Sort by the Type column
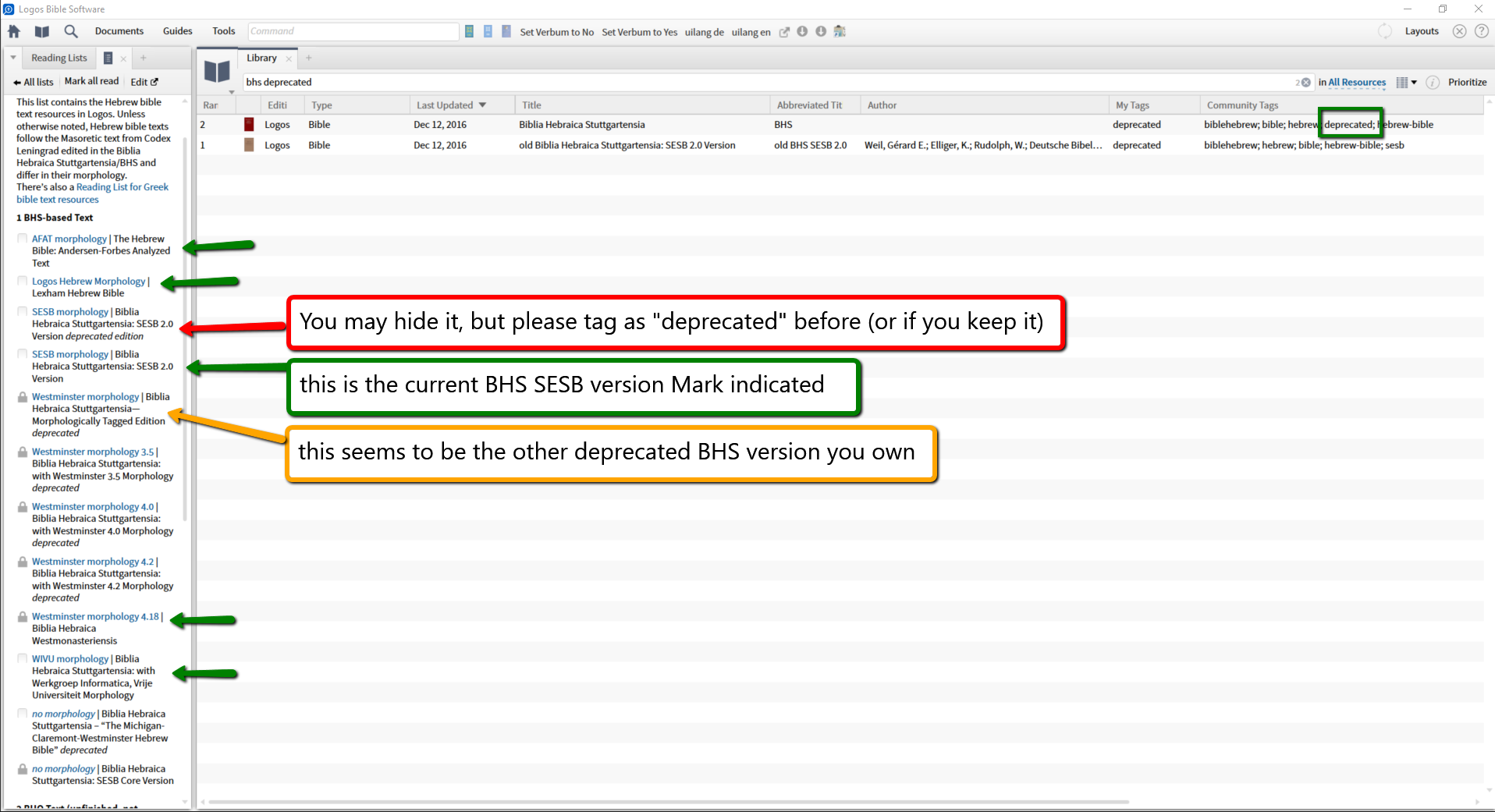Image resolution: width=1495 pixels, height=812 pixels. pyautogui.click(x=357, y=105)
